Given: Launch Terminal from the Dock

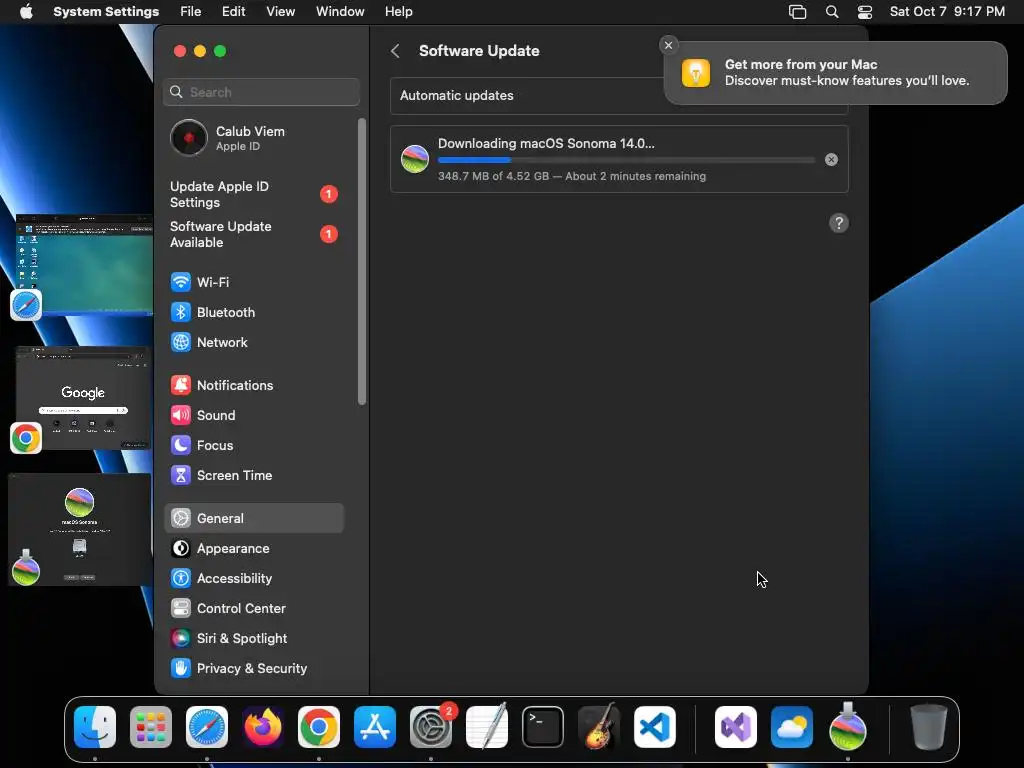Looking at the screenshot, I should tap(543, 727).
